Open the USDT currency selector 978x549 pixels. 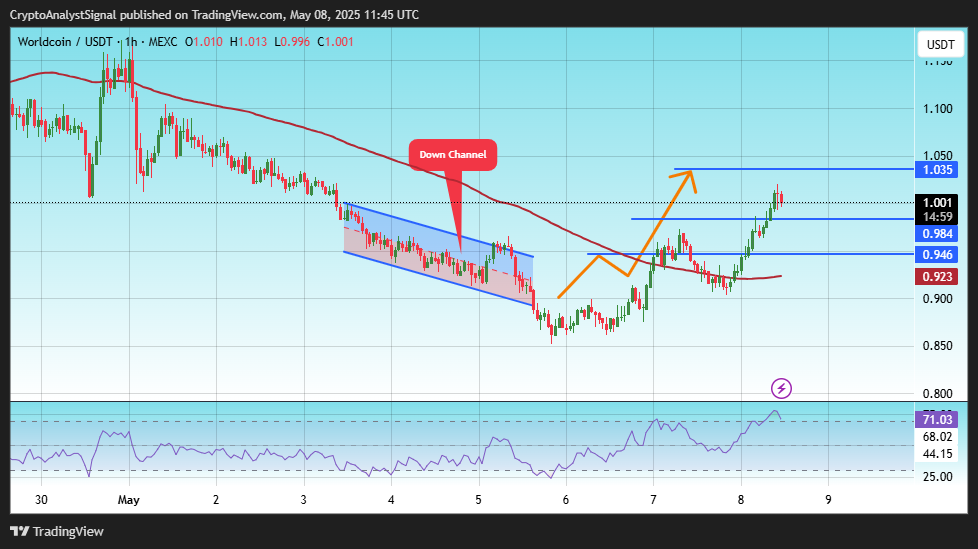[940, 44]
